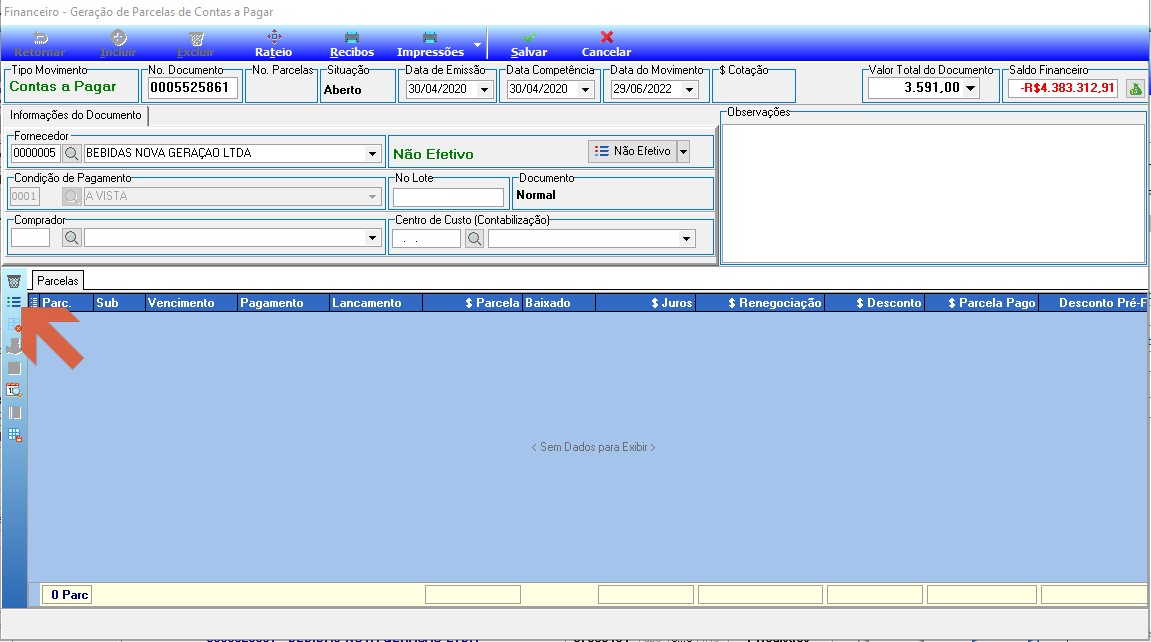
Task: Click the Excluir trash toolbar icon
Action: [x=196, y=44]
